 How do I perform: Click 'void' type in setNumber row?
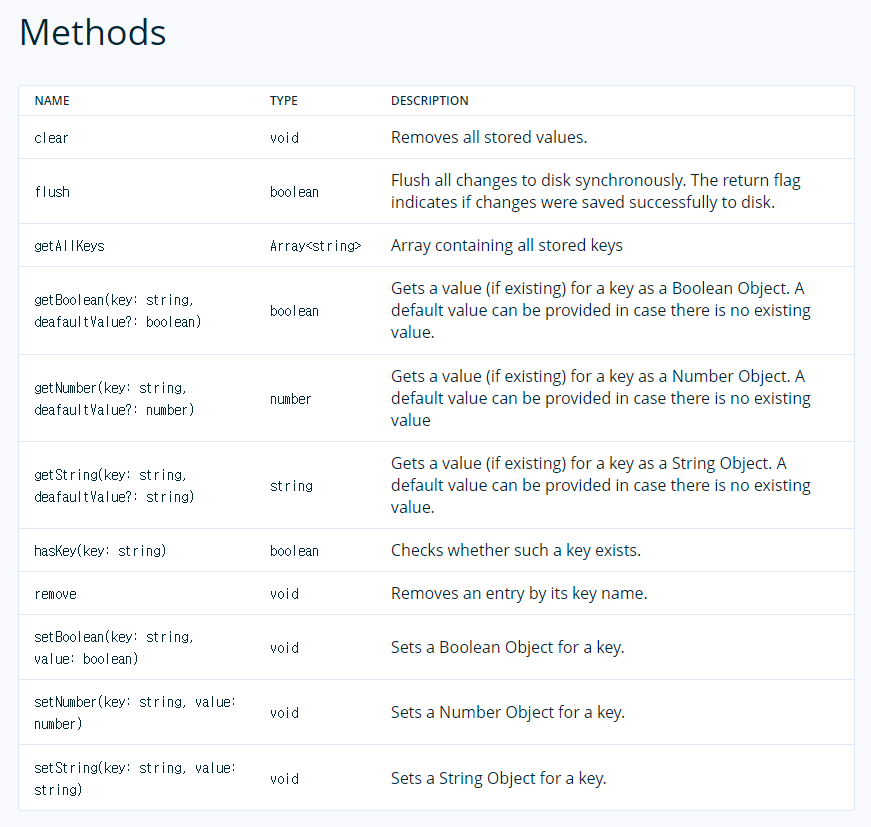click(284, 713)
